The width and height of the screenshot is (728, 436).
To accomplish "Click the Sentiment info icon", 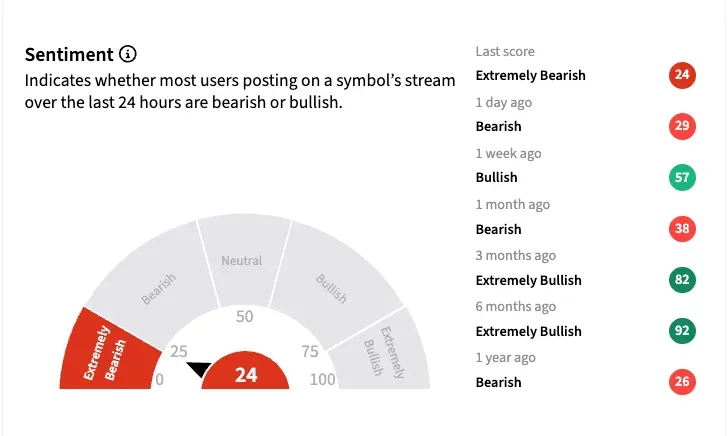I will pos(127,54).
